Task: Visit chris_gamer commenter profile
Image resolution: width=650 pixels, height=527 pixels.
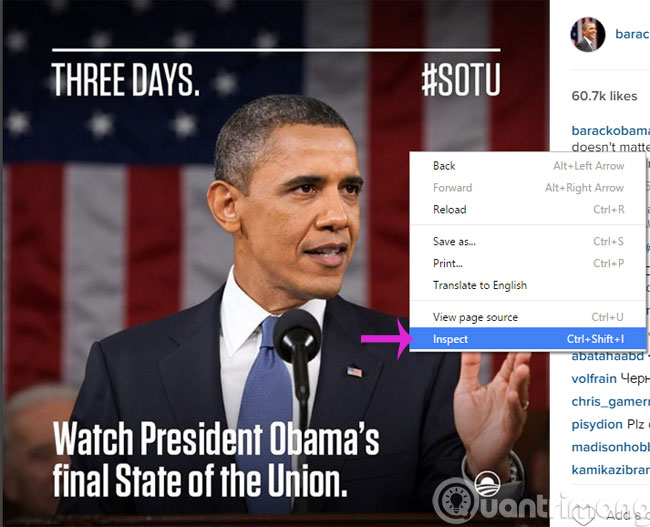Action: point(611,401)
